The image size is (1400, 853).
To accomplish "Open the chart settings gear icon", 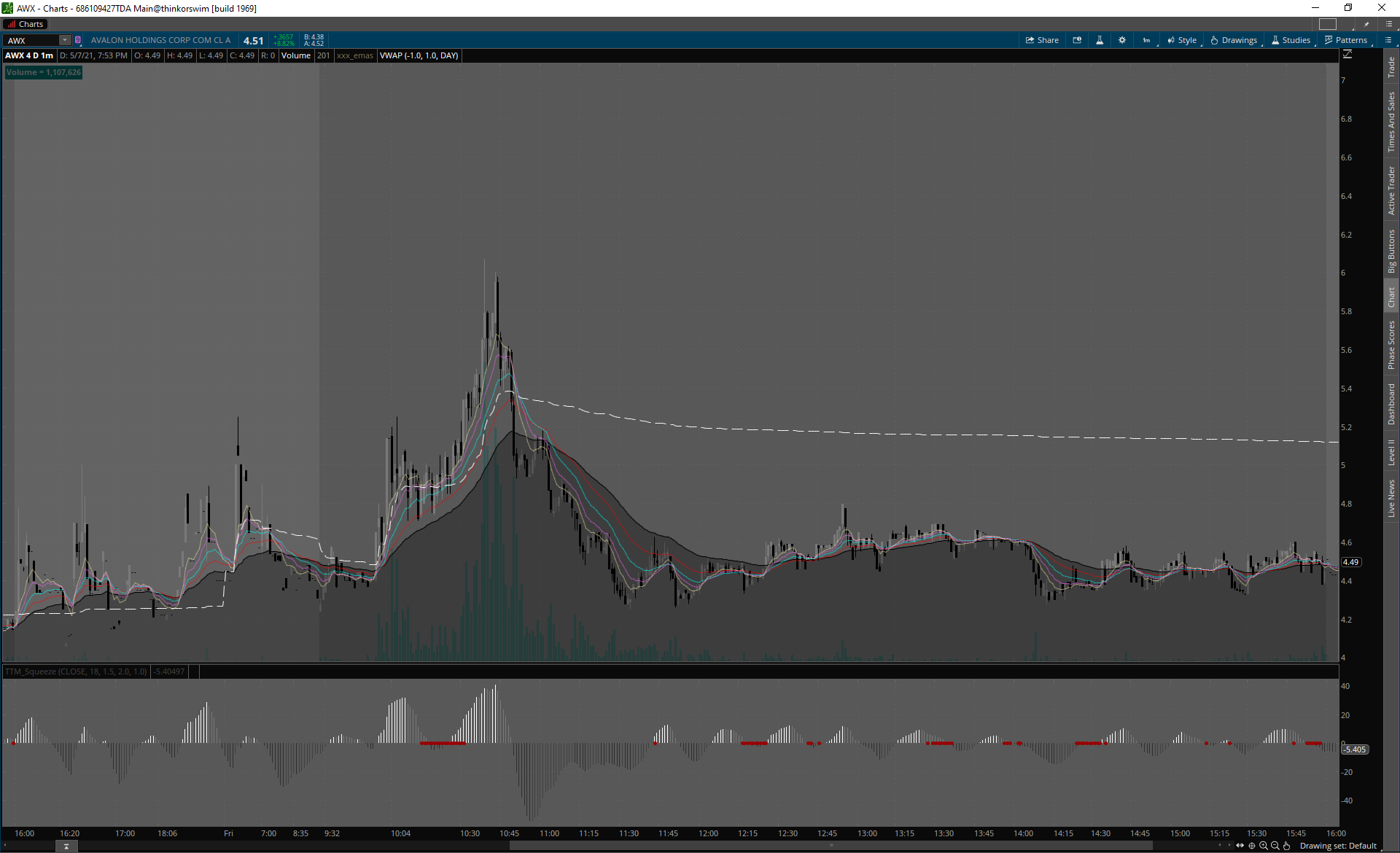I will [x=1122, y=40].
